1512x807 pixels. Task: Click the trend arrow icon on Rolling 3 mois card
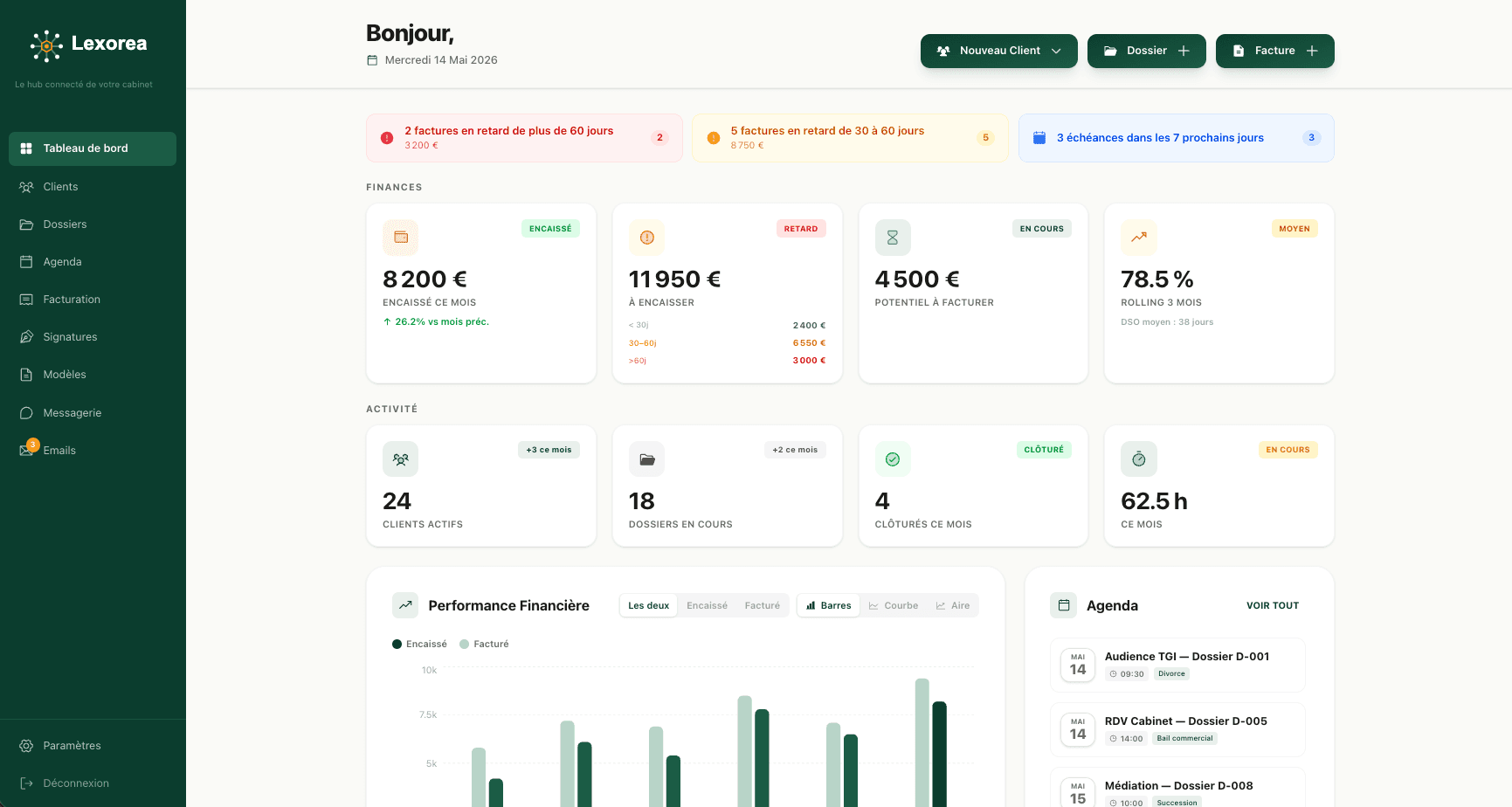1139,238
